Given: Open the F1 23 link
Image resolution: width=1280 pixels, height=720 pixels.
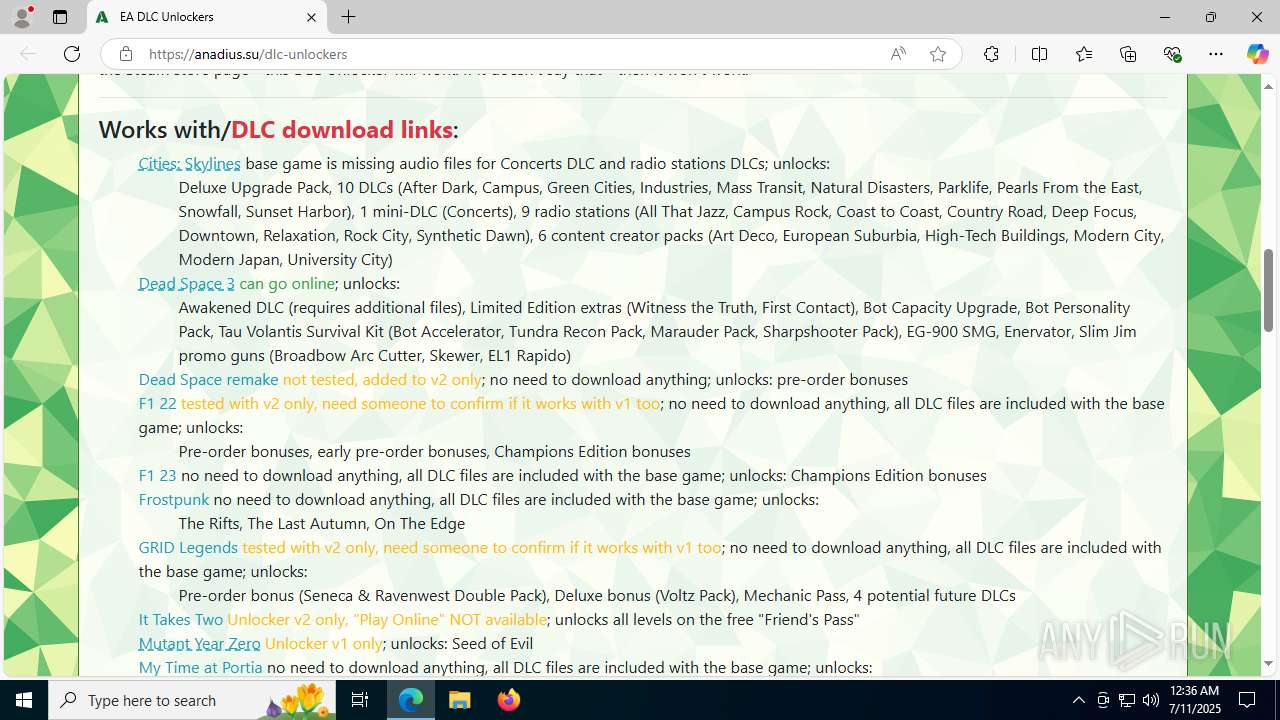Looking at the screenshot, I should pyautogui.click(x=157, y=475).
